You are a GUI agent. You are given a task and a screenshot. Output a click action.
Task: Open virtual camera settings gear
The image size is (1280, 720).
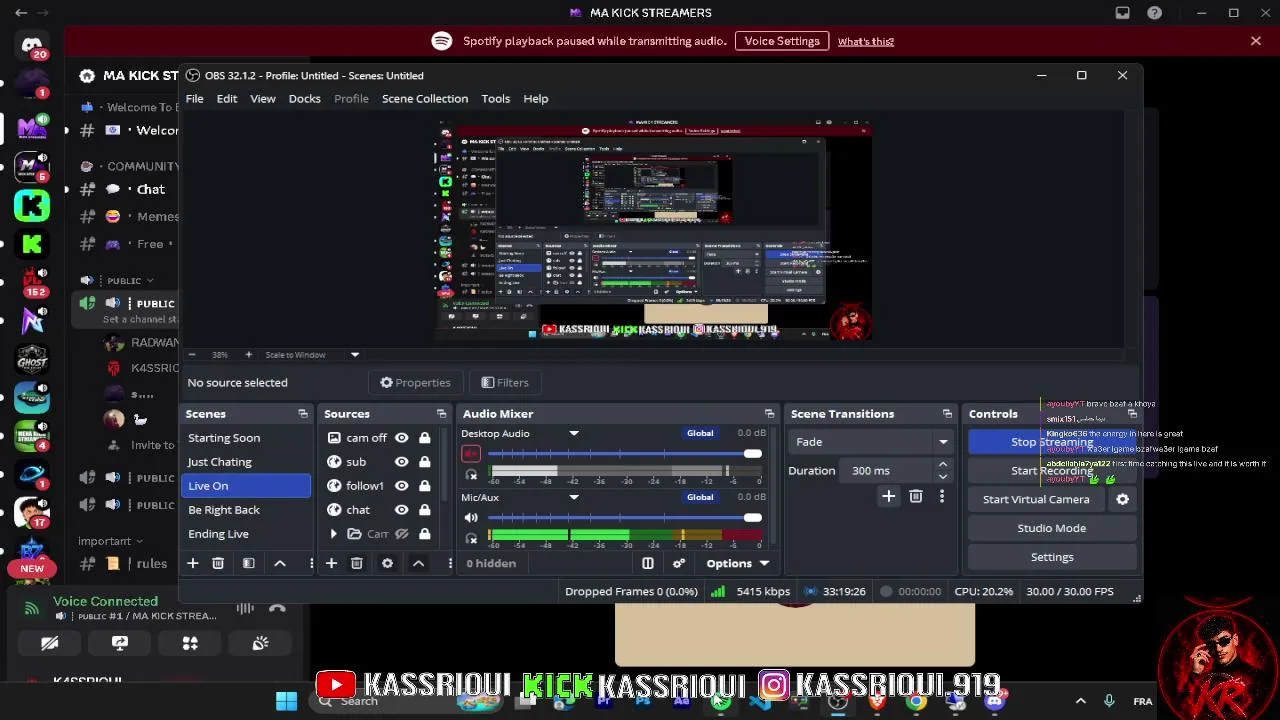click(1122, 499)
